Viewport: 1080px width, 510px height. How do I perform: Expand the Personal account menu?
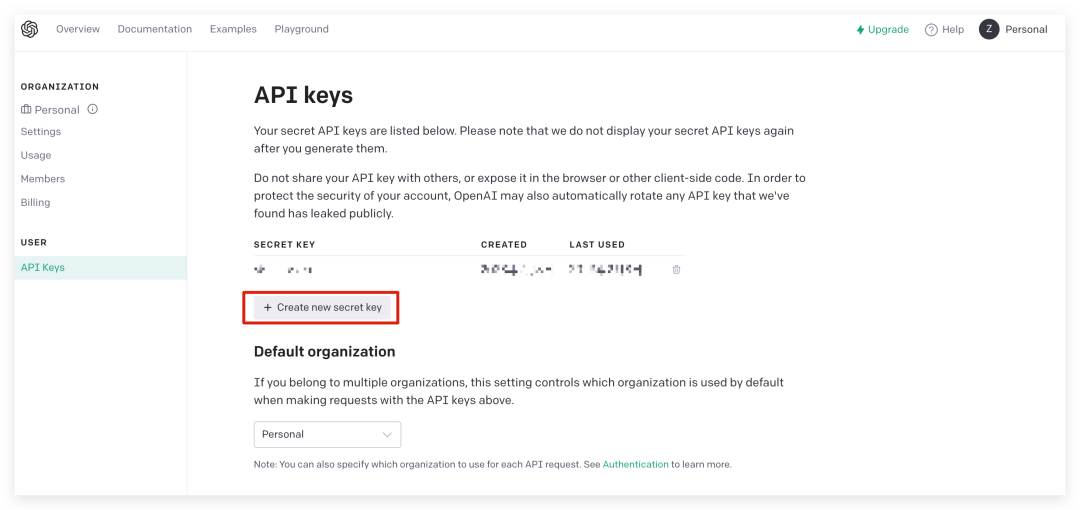tap(1026, 30)
